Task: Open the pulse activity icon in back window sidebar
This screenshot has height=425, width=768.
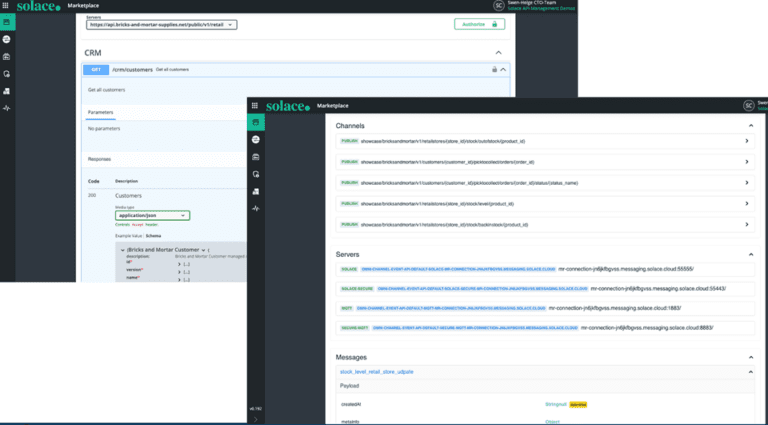Action: point(7,108)
